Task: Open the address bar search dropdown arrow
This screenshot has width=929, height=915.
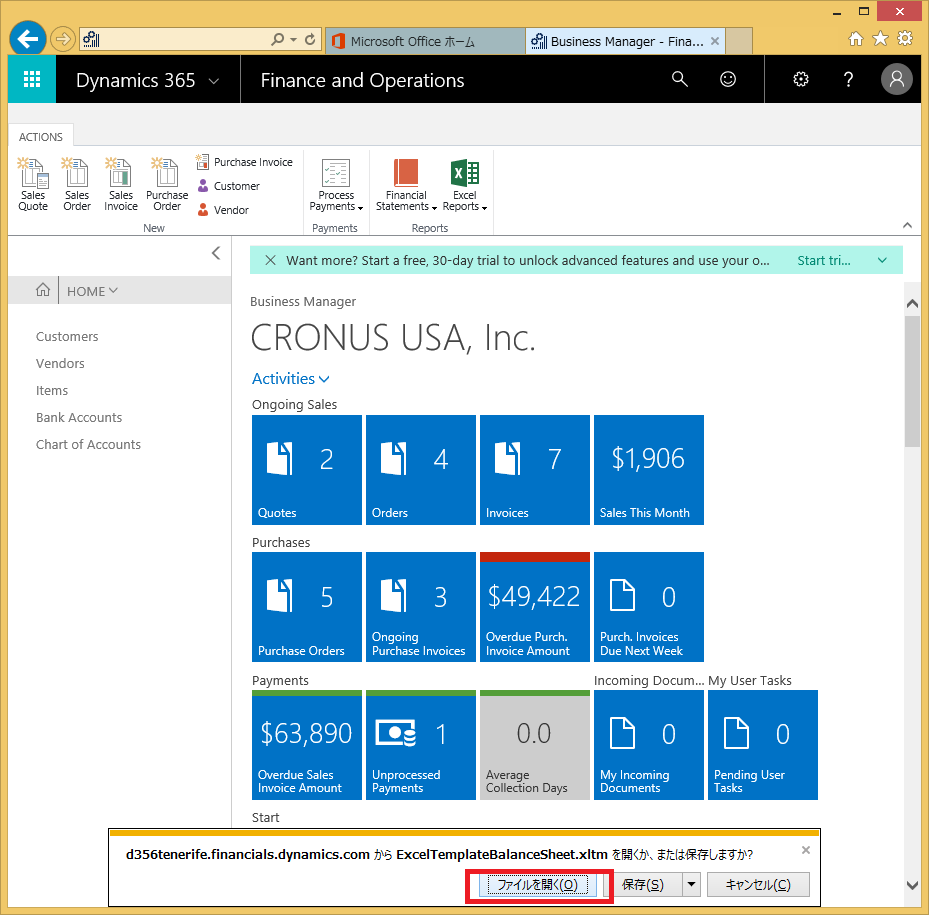Action: click(x=293, y=40)
